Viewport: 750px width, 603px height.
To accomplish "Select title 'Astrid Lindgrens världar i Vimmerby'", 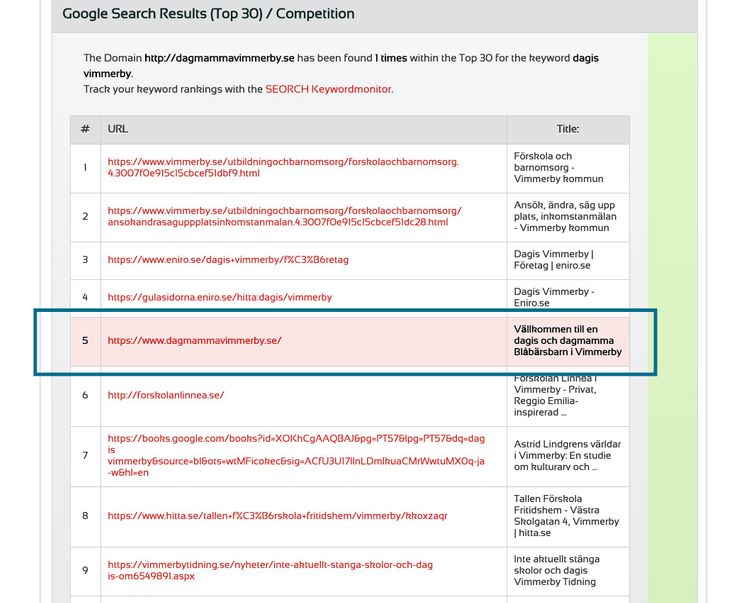I will [567, 455].
